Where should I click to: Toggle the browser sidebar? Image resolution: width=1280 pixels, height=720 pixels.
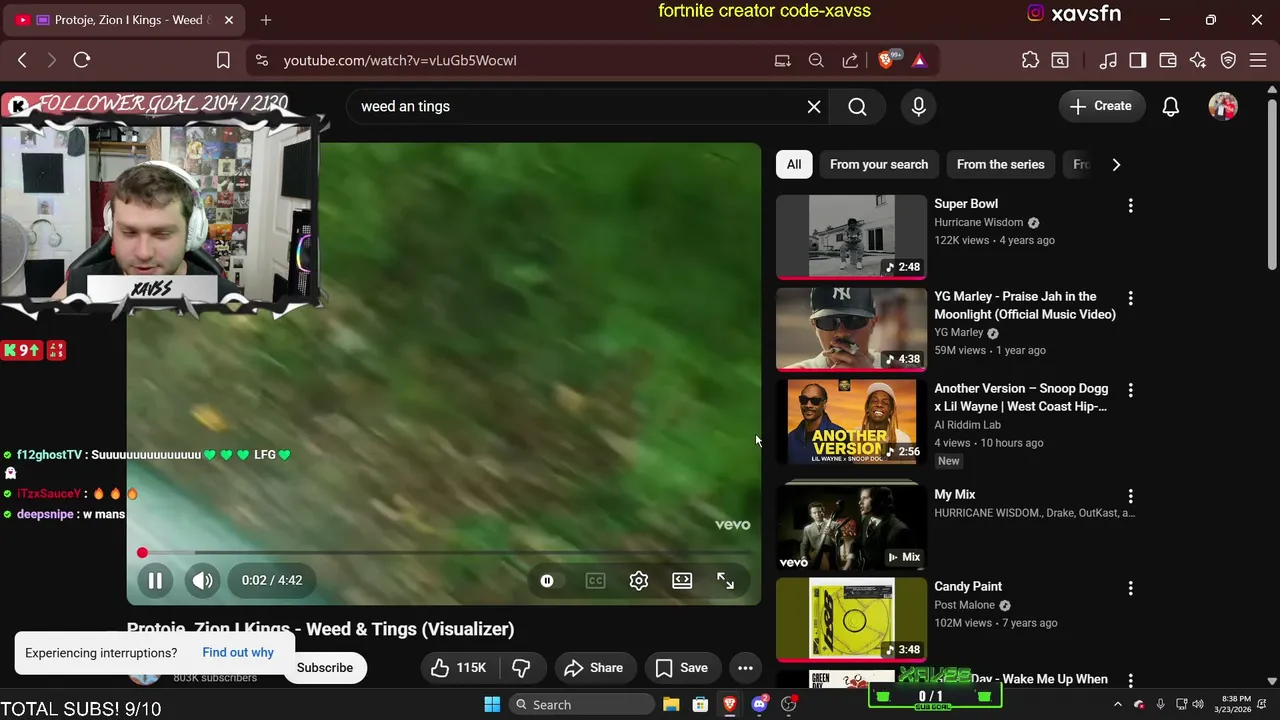pos(1138,60)
